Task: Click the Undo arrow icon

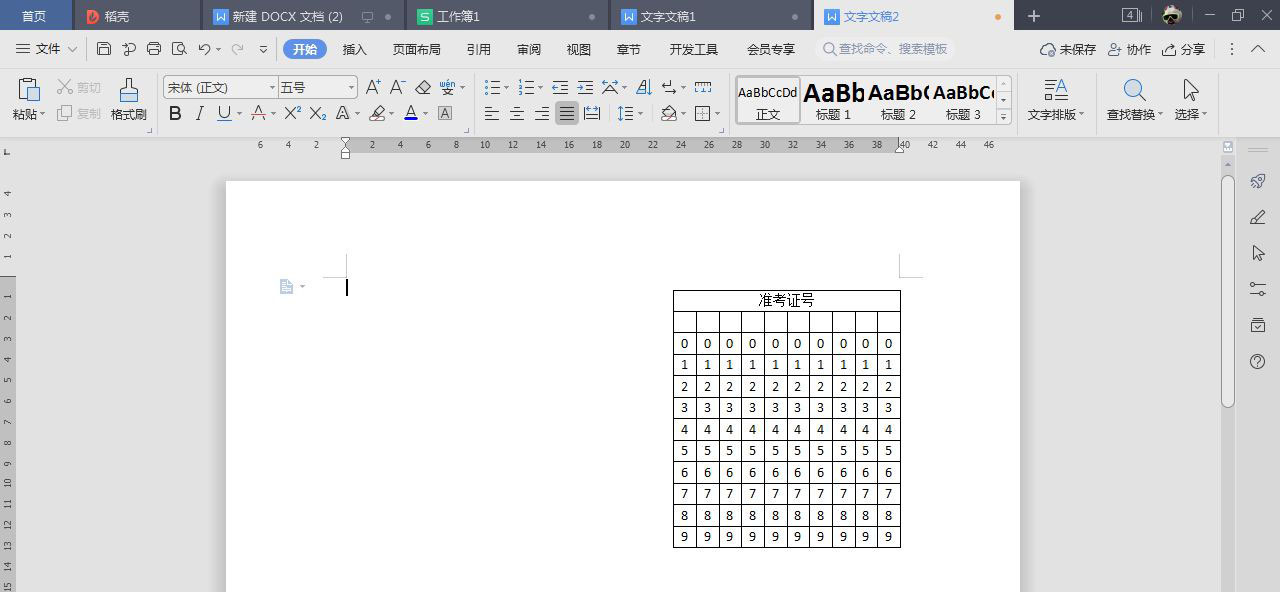Action: click(204, 49)
